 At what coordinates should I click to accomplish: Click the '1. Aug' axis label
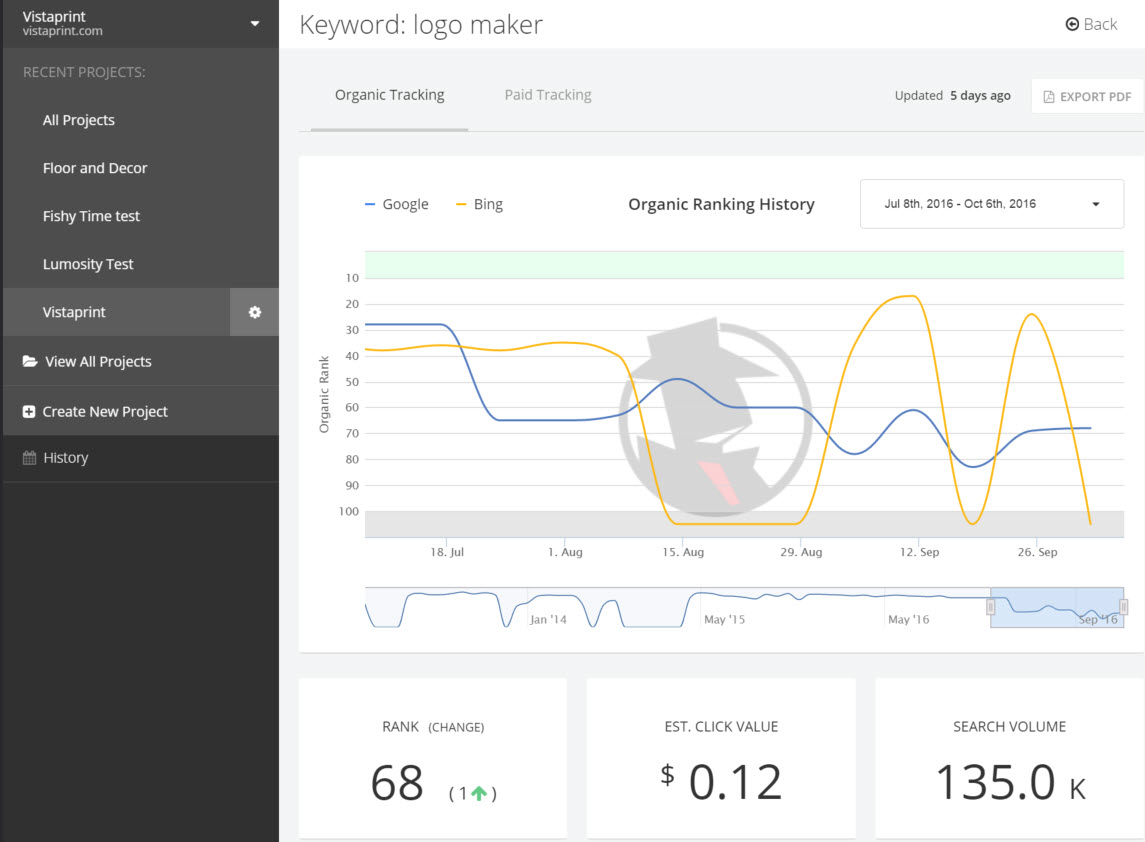pos(565,552)
